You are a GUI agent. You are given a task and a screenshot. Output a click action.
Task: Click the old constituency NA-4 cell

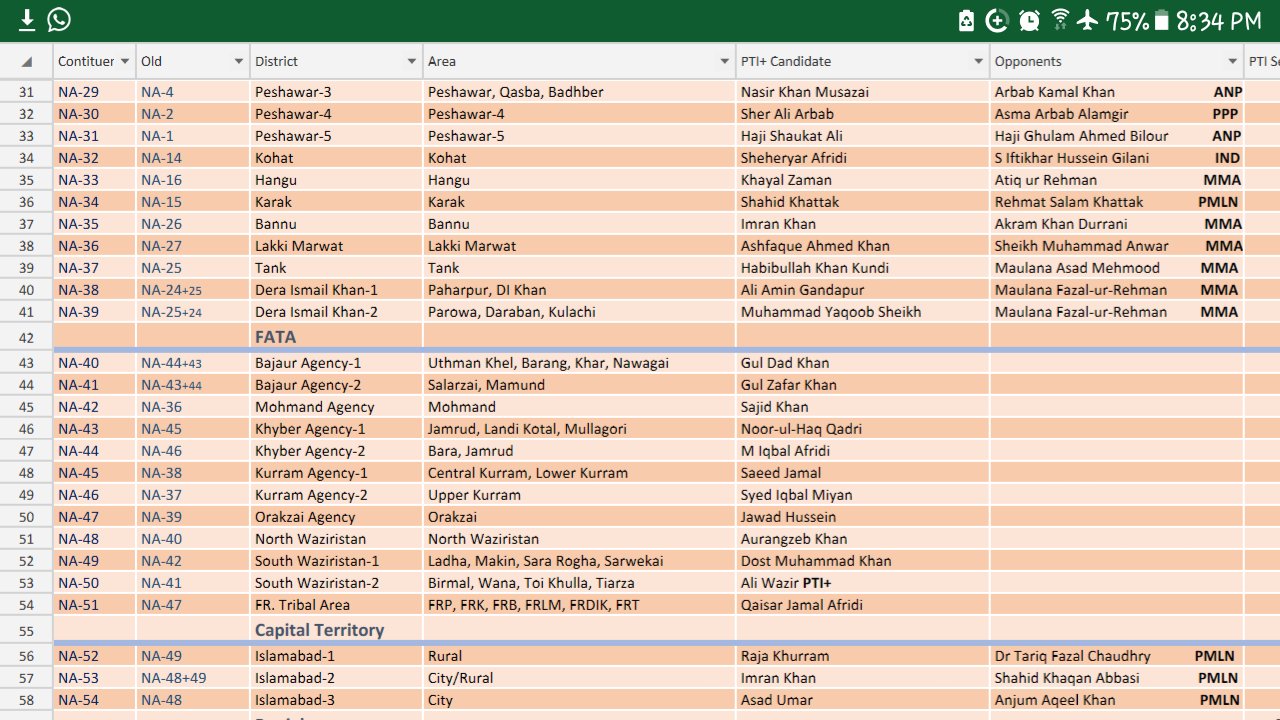pyautogui.click(x=193, y=92)
